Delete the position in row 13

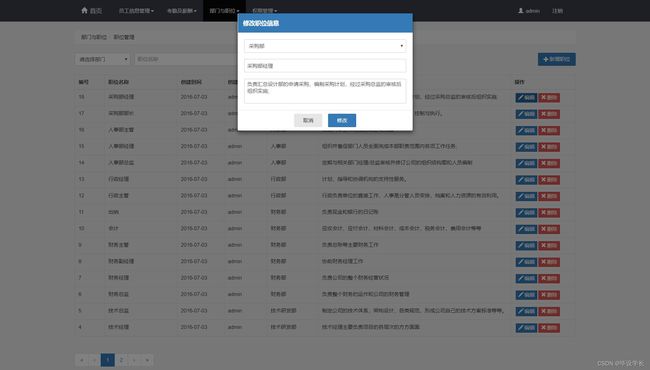click(549, 180)
